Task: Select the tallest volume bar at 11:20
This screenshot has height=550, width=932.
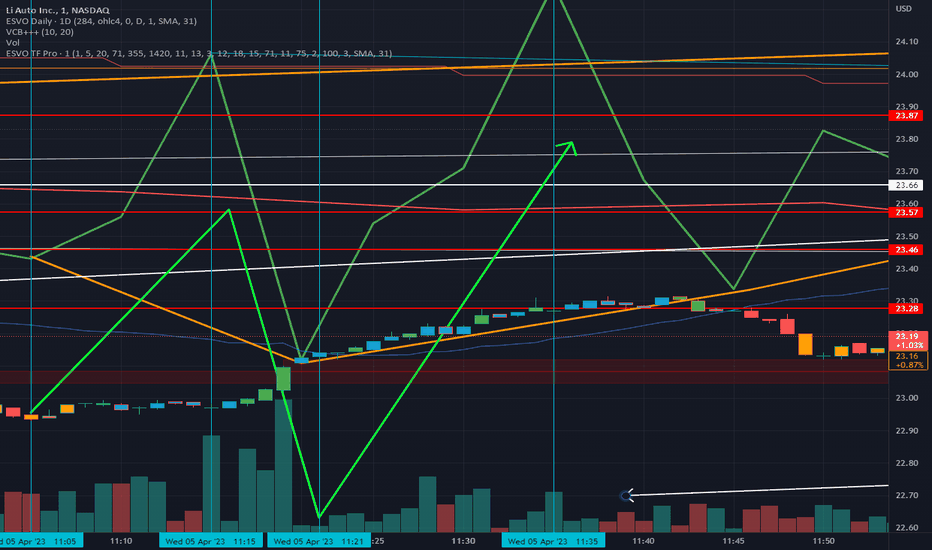Action: pos(283,466)
